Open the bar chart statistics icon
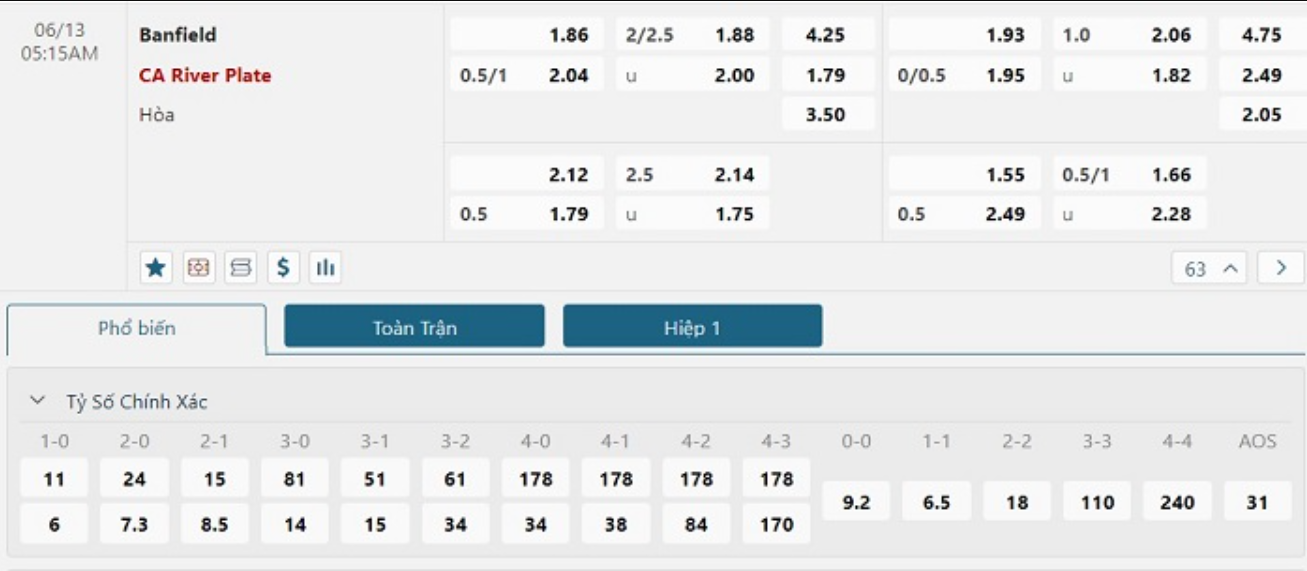 (x=325, y=267)
